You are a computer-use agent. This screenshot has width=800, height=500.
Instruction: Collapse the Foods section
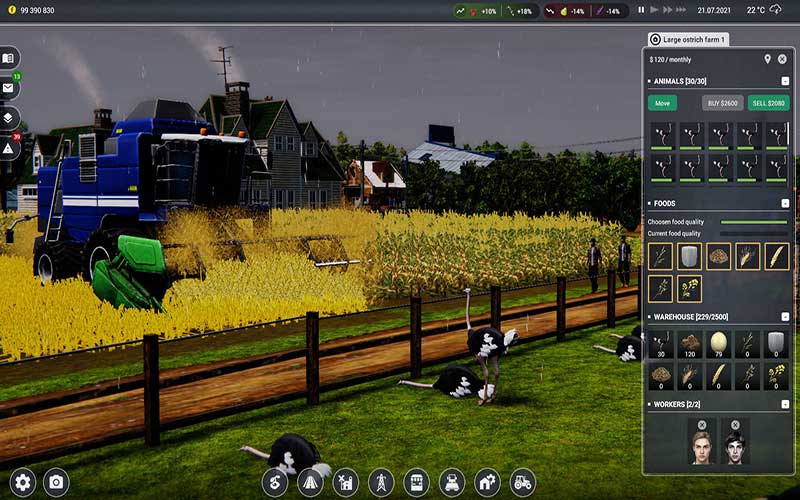(785, 203)
